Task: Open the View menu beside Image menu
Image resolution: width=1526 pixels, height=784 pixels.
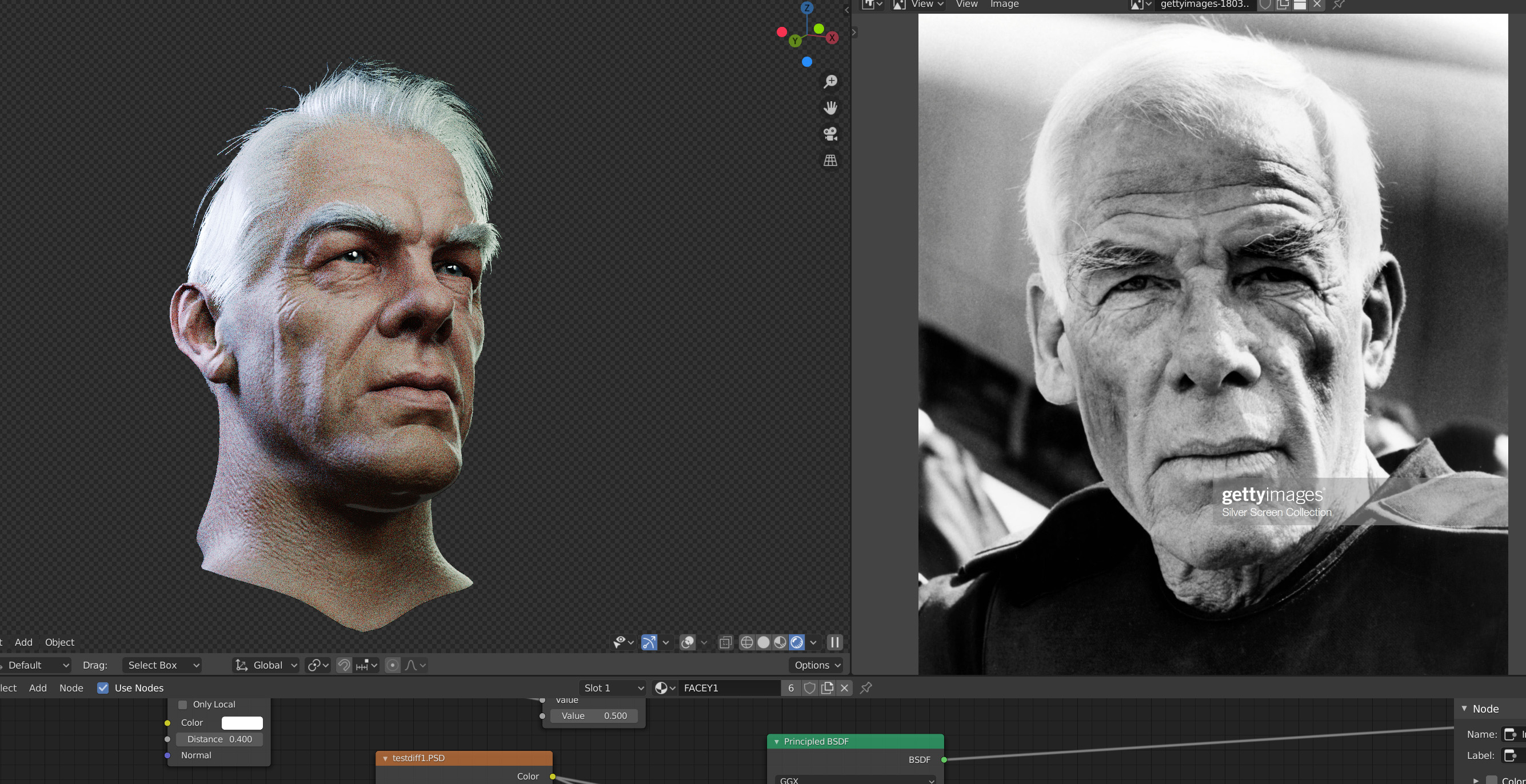Action: click(x=967, y=4)
